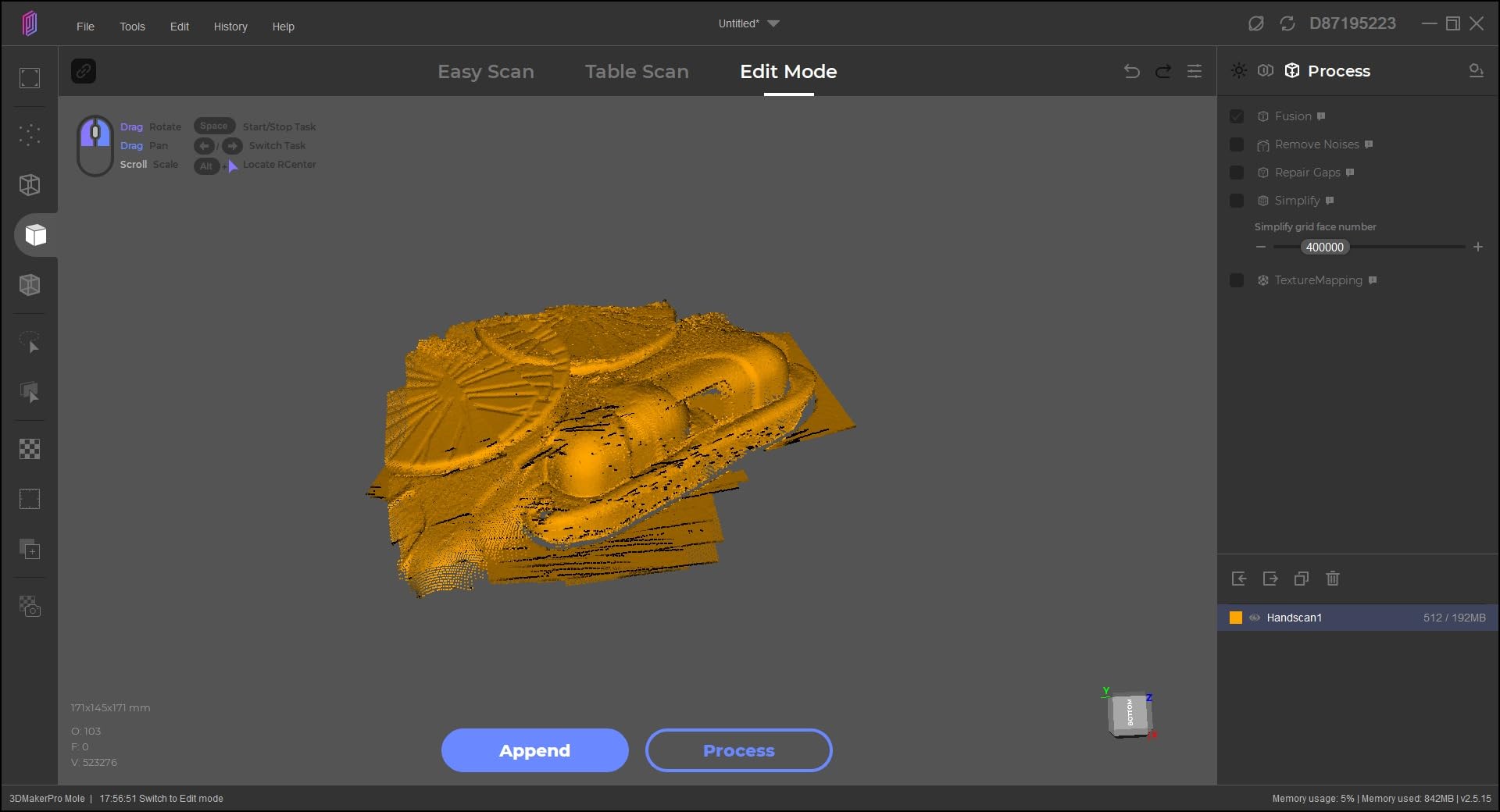1500x812 pixels.
Task: Toggle the Fusion checkbox
Action: tap(1237, 116)
